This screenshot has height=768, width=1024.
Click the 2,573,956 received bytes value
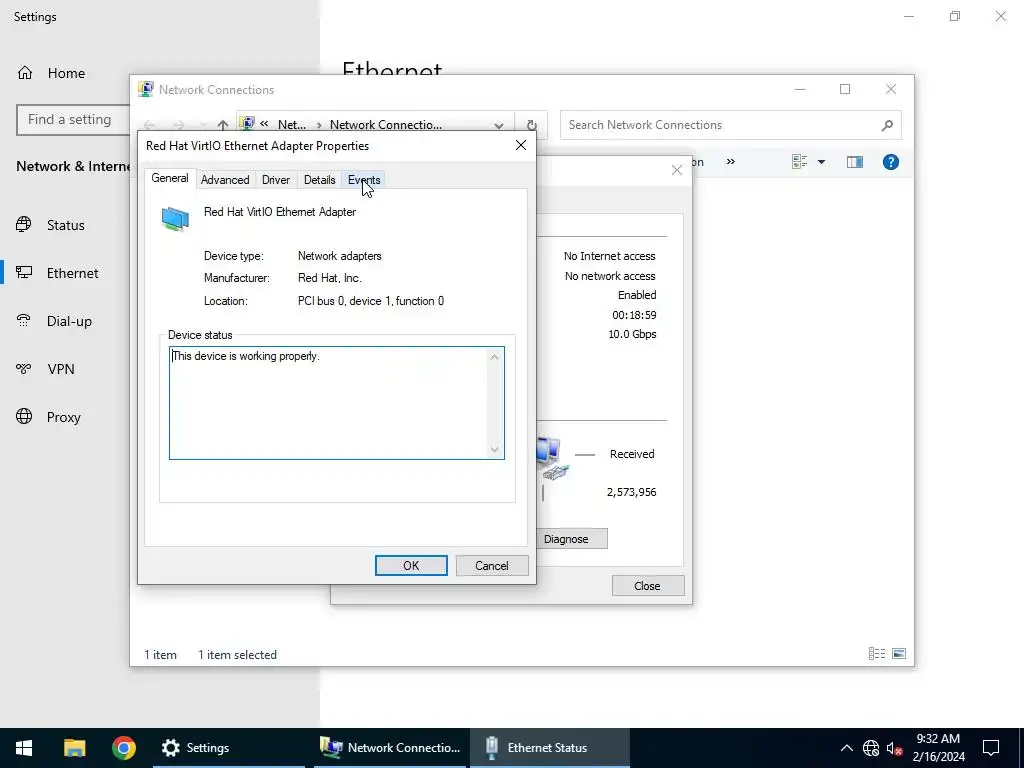(632, 492)
